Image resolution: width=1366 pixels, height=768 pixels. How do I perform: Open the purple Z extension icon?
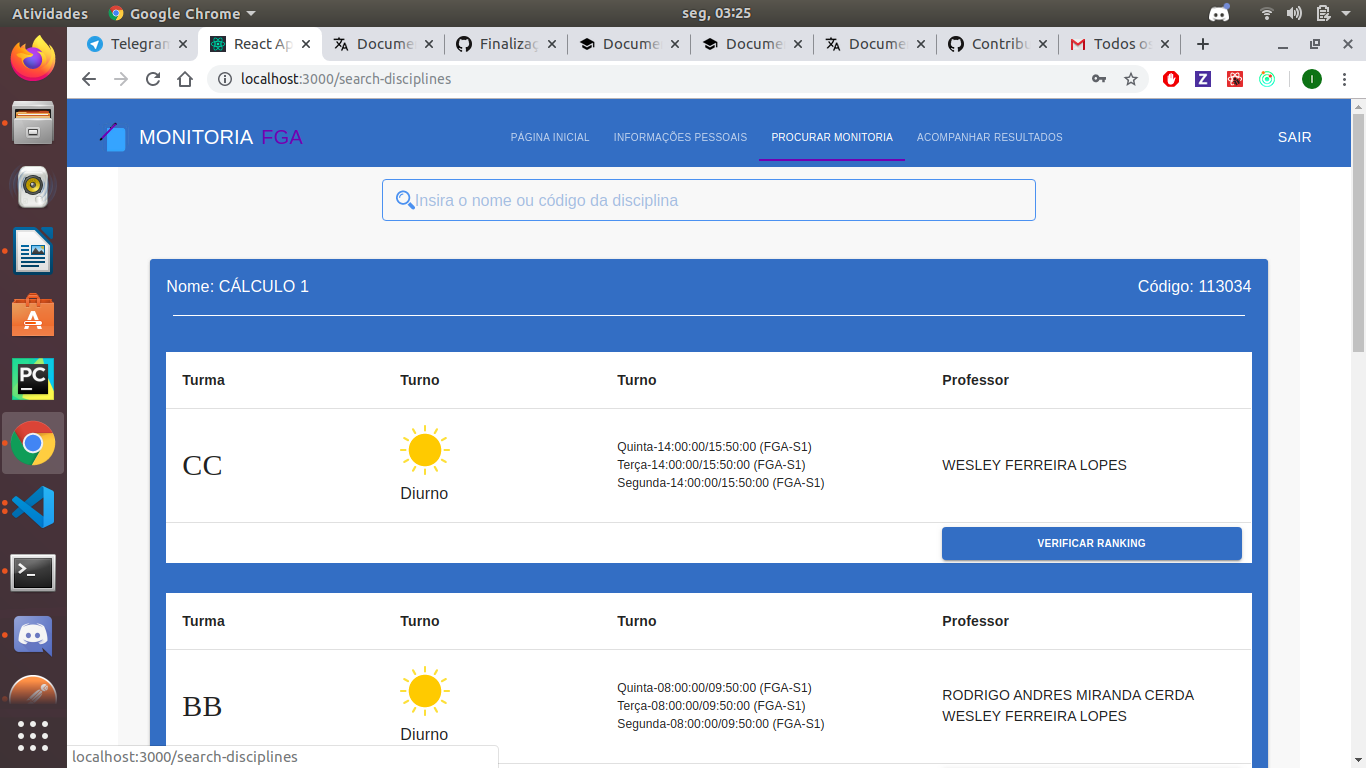coord(1203,79)
